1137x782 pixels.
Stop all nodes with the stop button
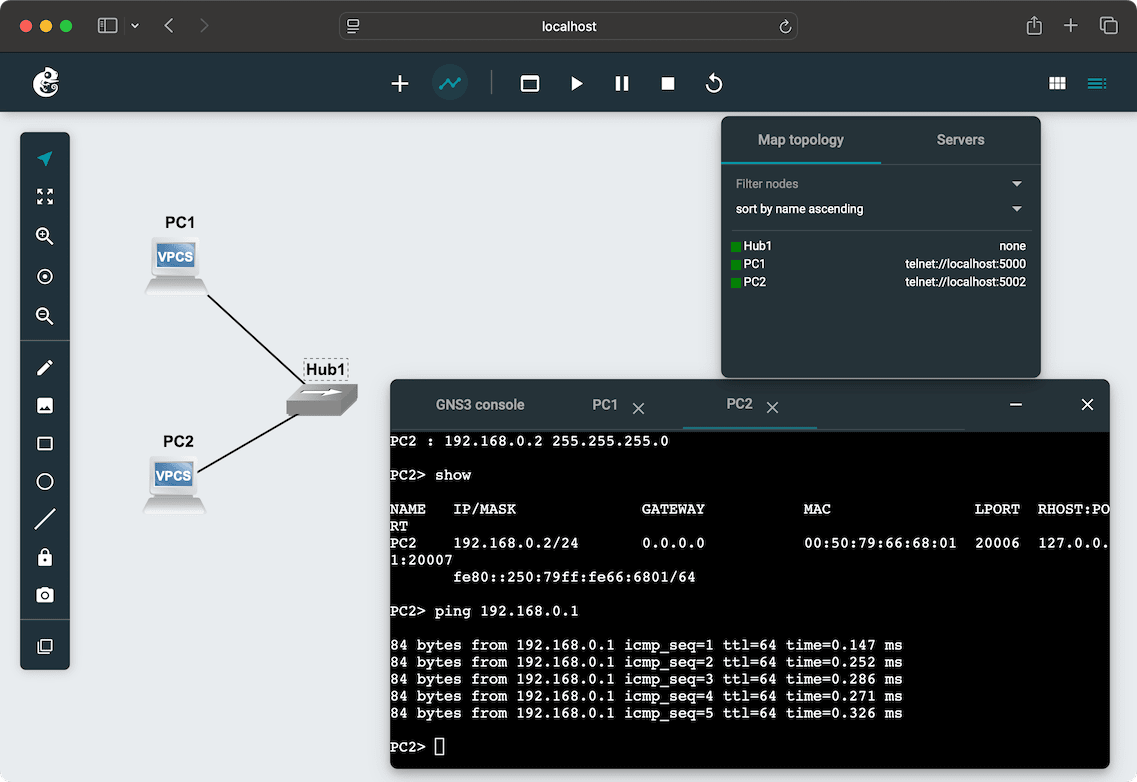point(668,83)
